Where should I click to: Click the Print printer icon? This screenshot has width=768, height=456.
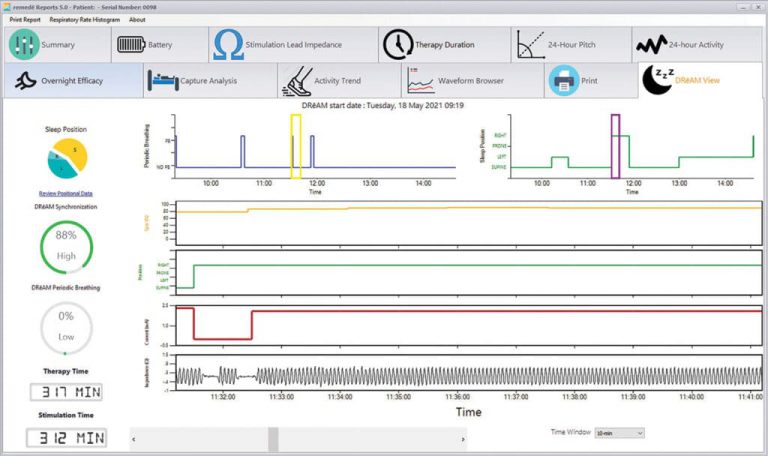(x=564, y=81)
